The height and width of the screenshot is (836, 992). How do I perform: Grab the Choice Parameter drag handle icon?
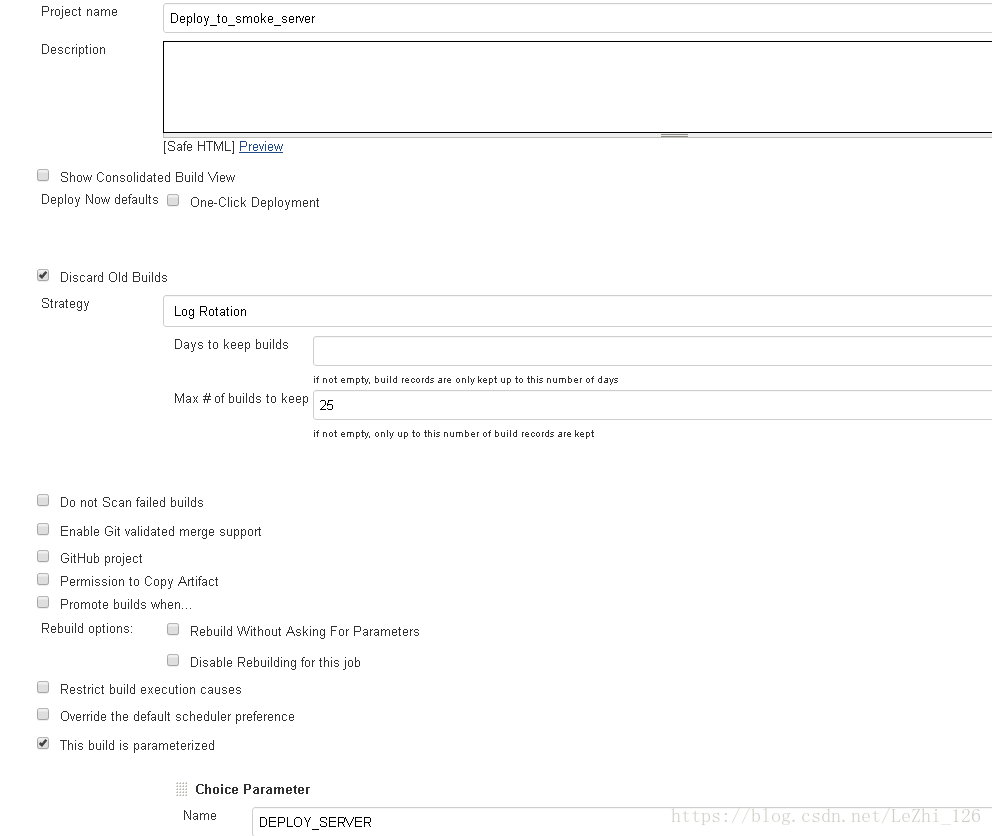click(x=182, y=789)
